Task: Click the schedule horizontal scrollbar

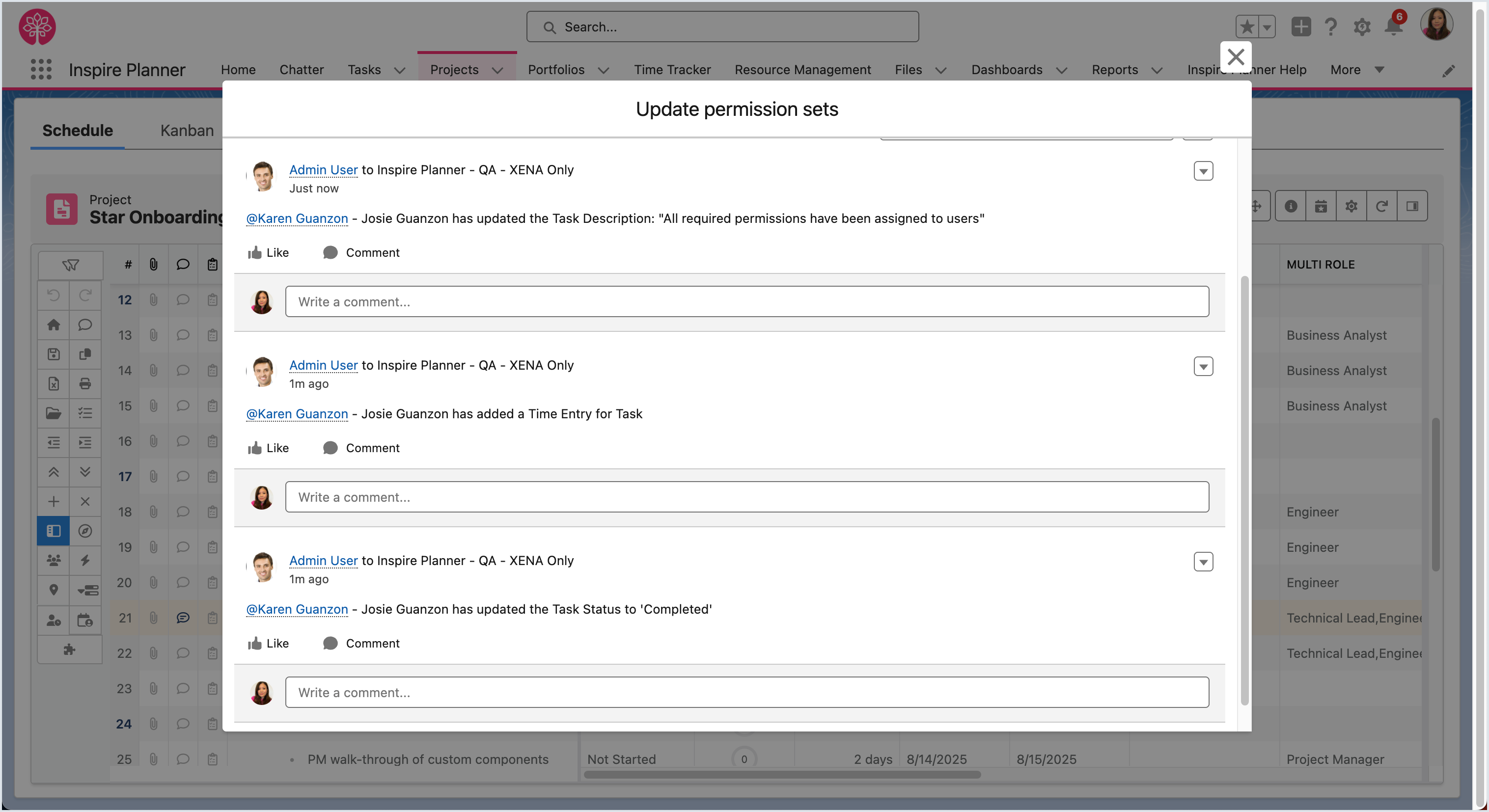Action: coord(783,774)
